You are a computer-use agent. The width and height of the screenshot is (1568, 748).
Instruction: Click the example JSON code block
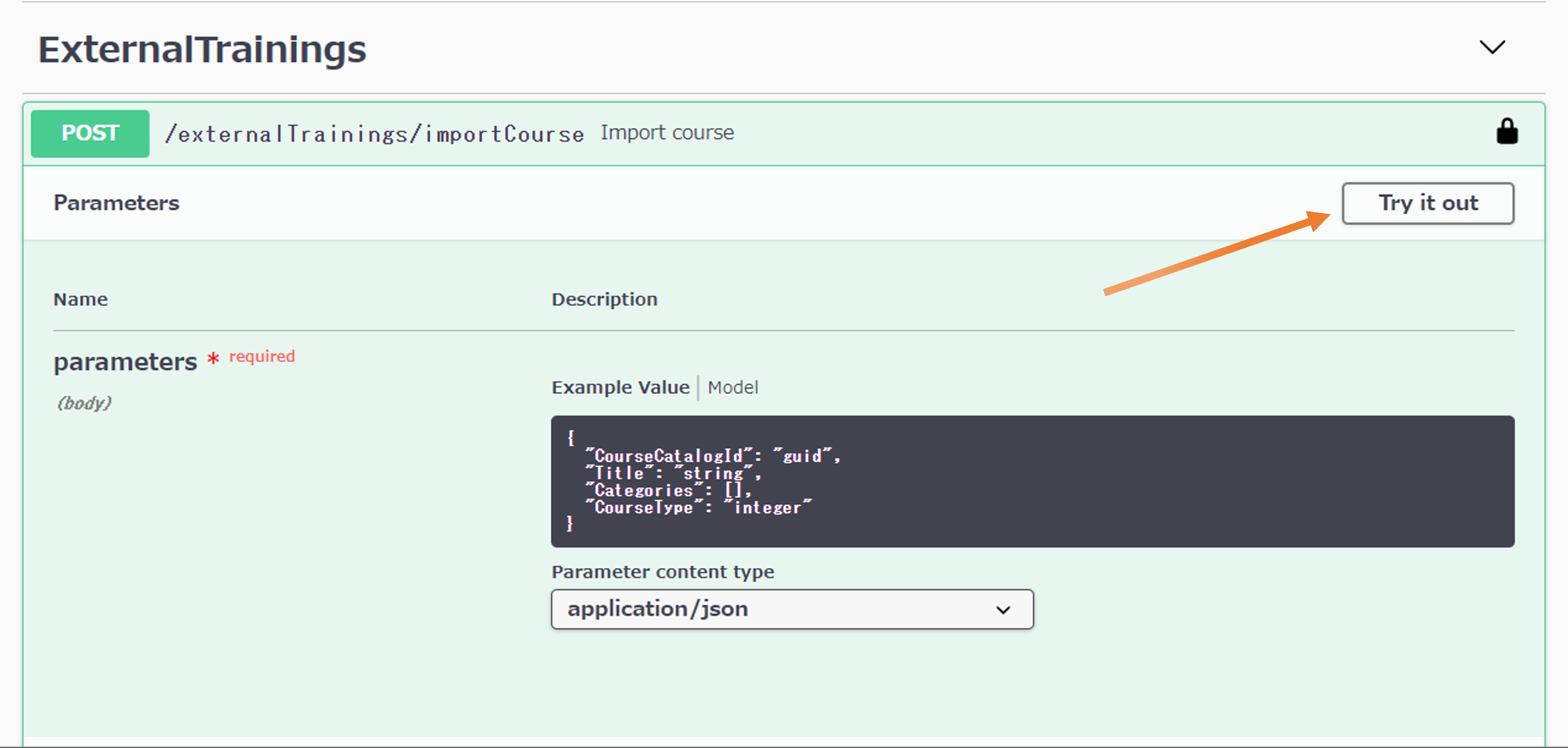coord(1032,481)
